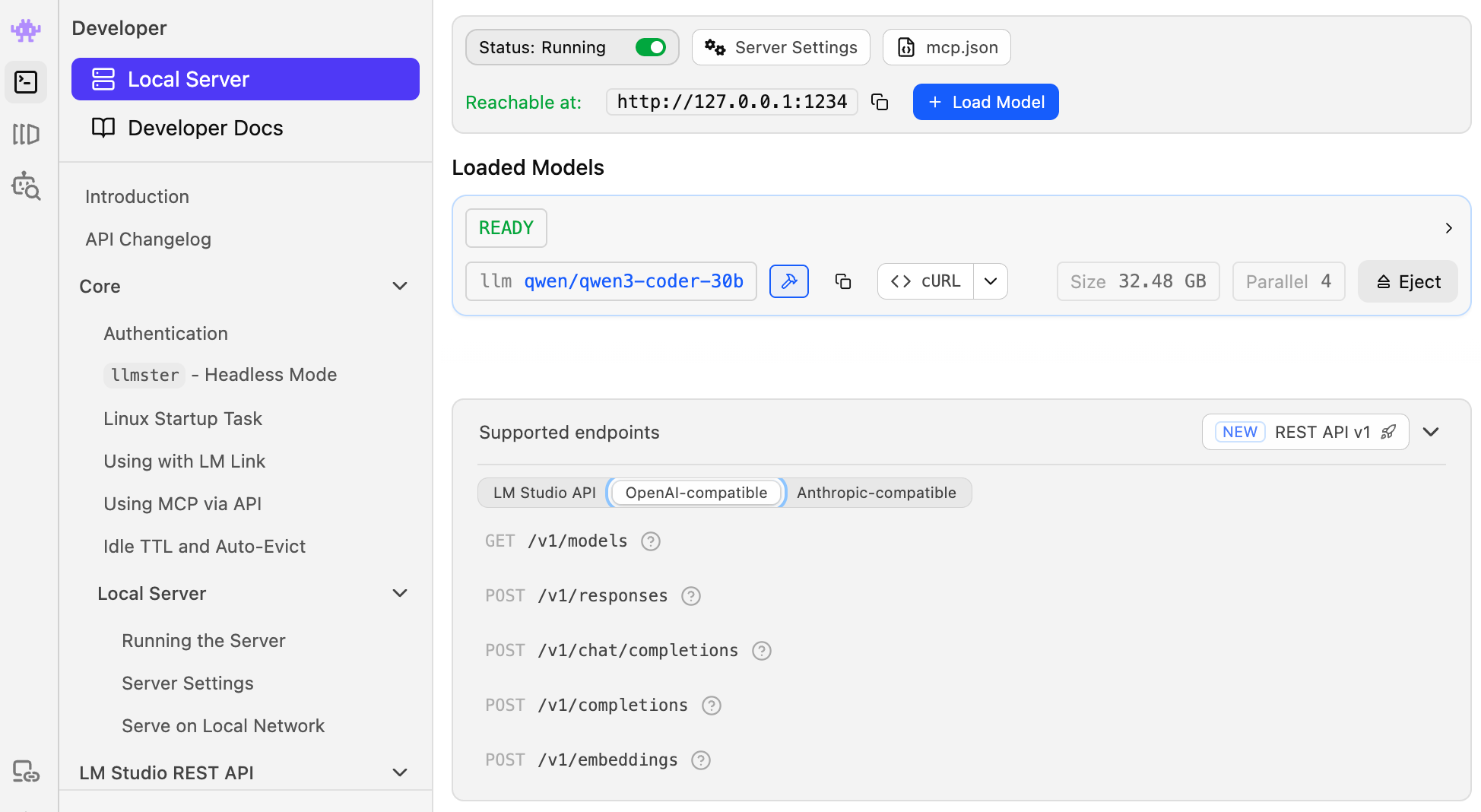The image size is (1481, 812).
Task: Open Using with LM Link page
Action: click(185, 461)
